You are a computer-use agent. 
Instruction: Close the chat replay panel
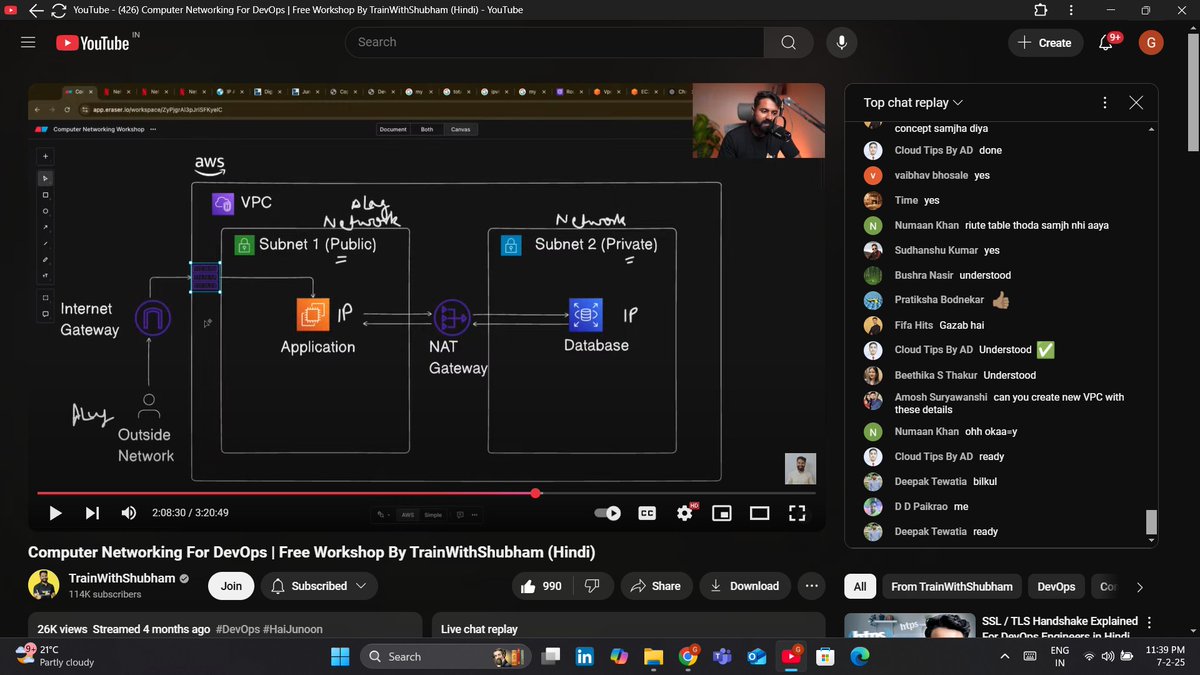point(1136,102)
